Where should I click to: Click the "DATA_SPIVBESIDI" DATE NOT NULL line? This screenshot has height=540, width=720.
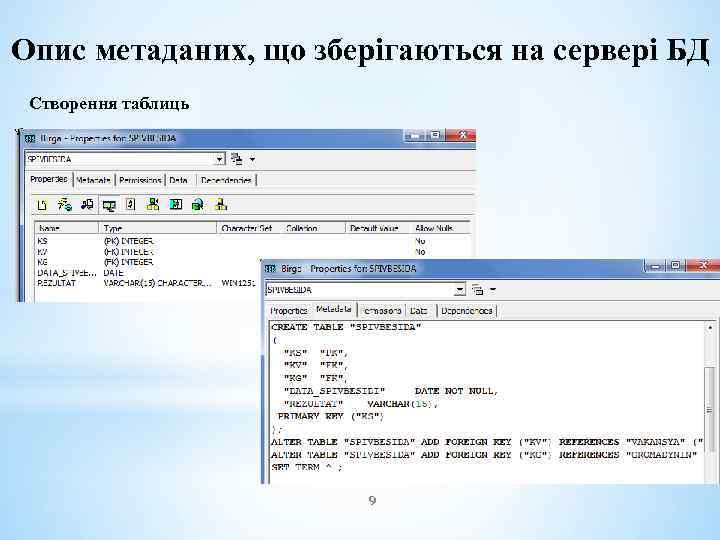point(391,391)
